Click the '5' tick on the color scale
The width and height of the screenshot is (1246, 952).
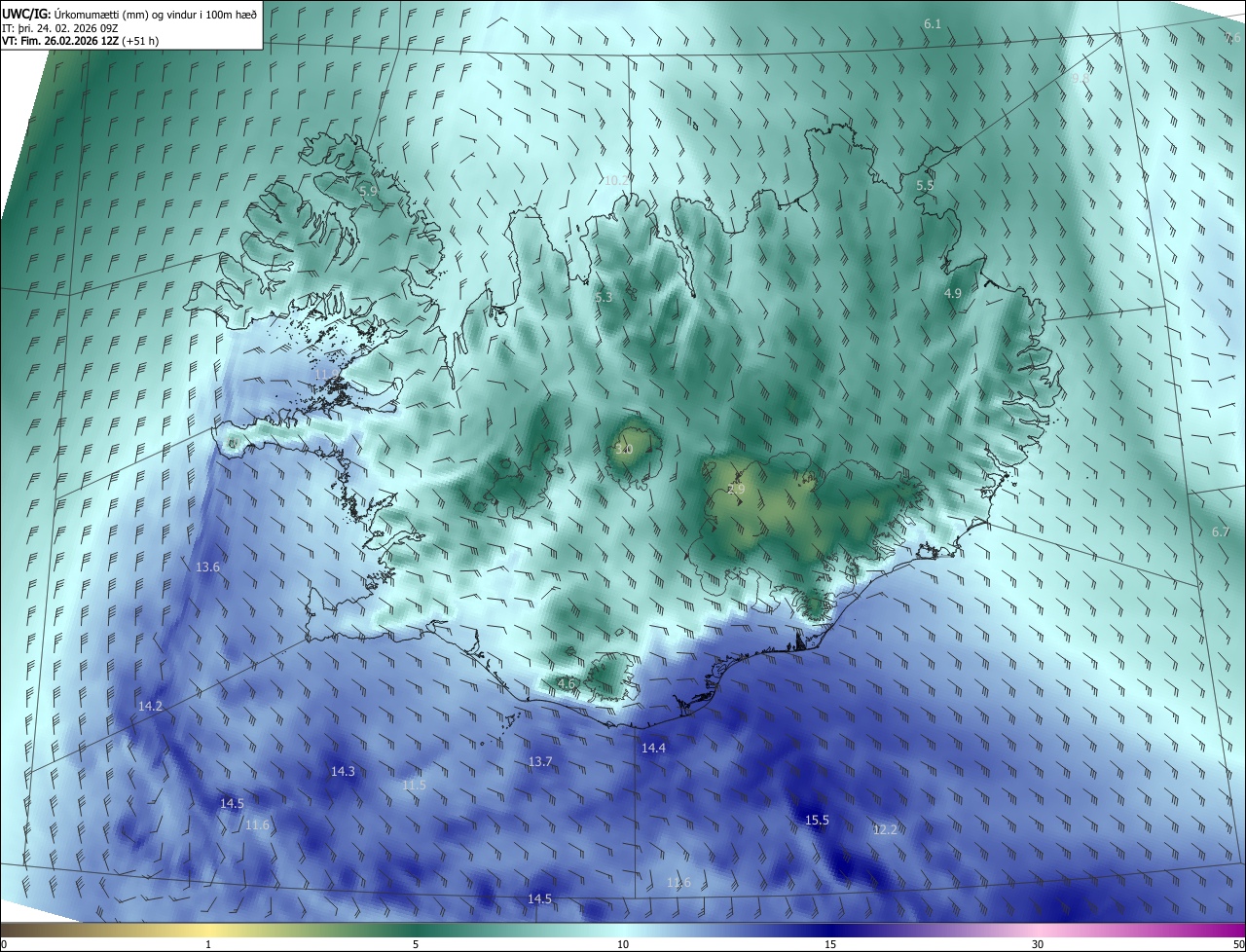416,944
